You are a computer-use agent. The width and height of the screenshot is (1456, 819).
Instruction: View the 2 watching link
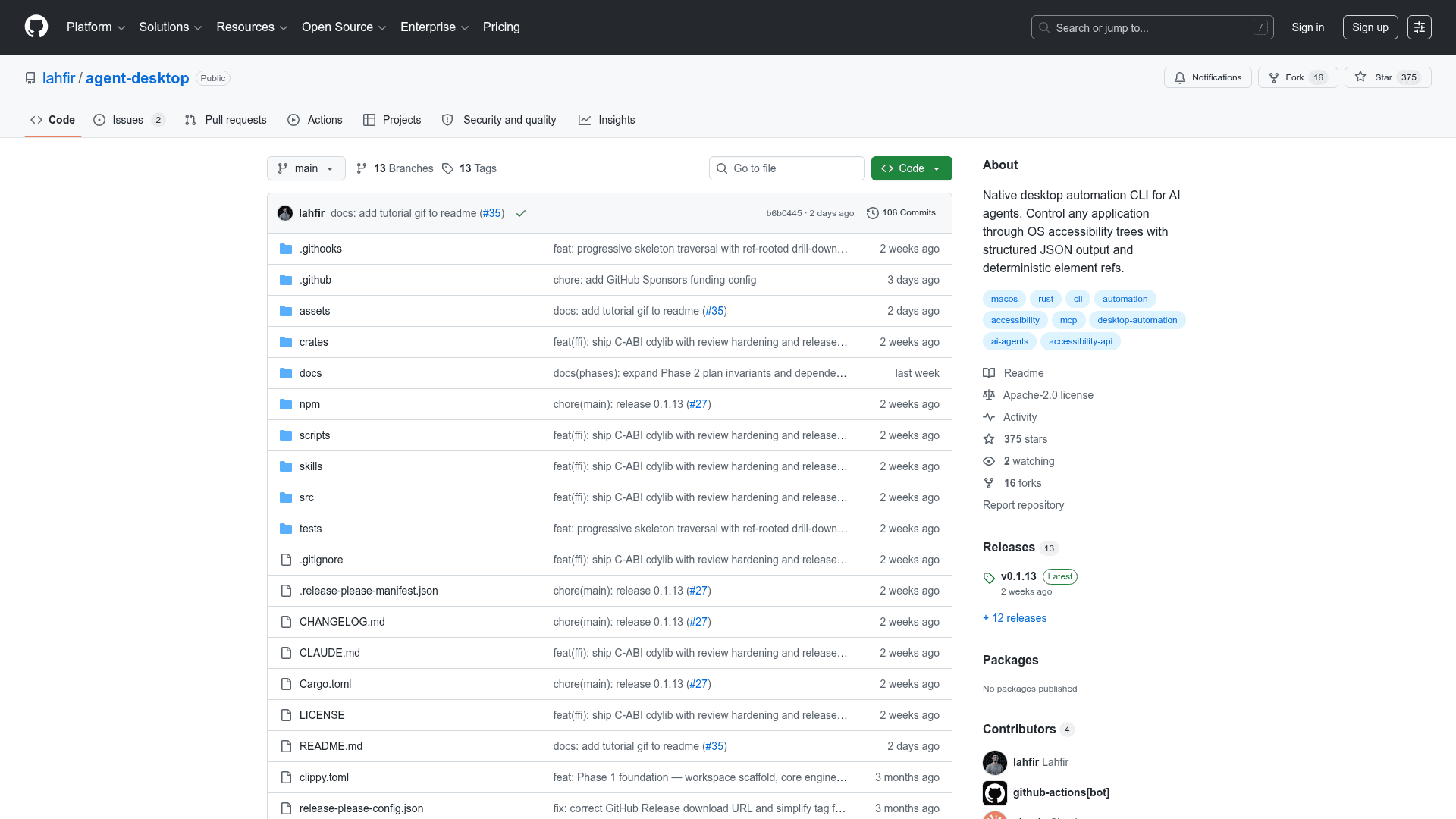coord(1018,461)
